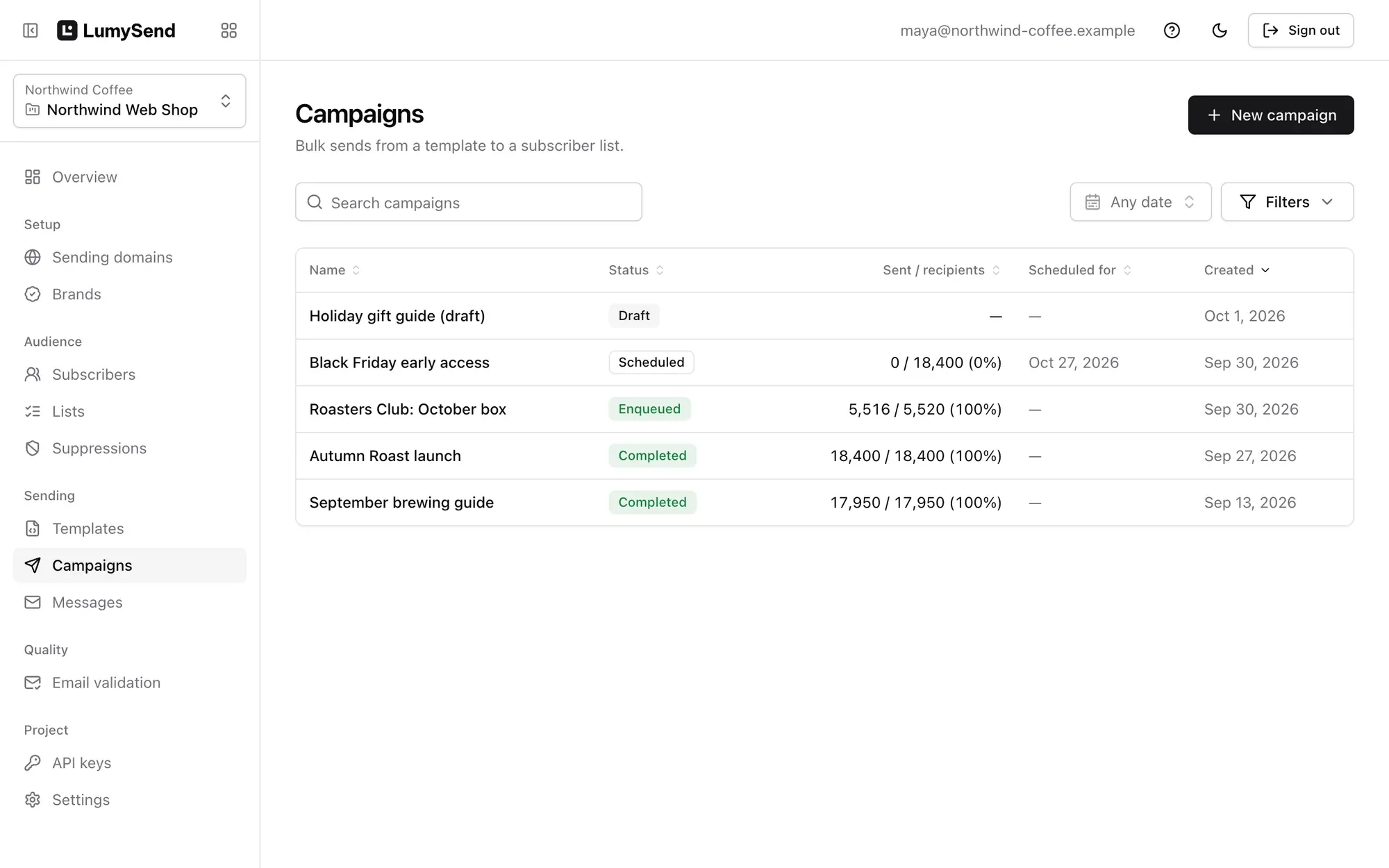Click the Messages envelope icon

[x=33, y=602]
